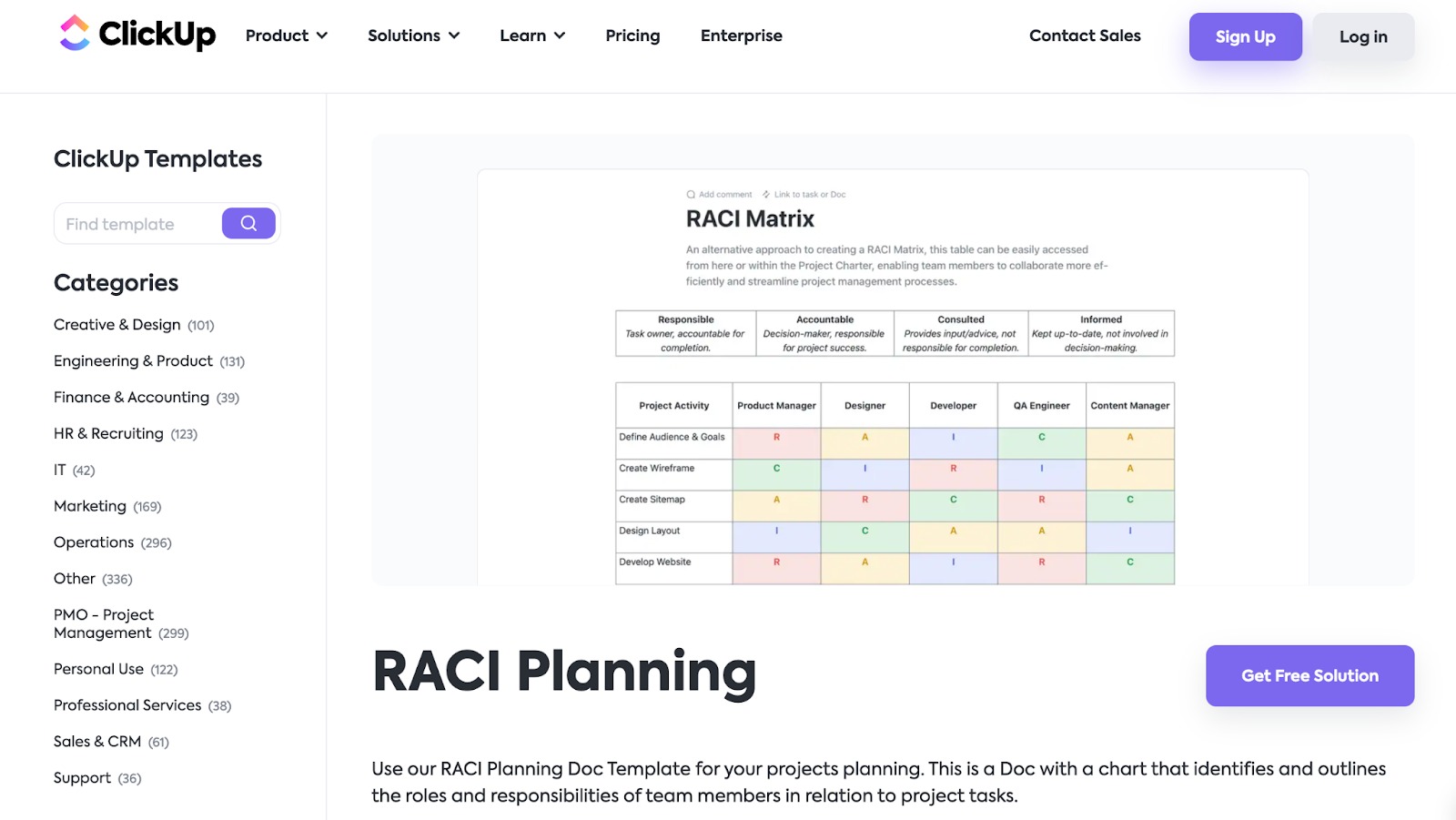Select the Operations category
The image size is (1456, 820).
[x=94, y=542]
